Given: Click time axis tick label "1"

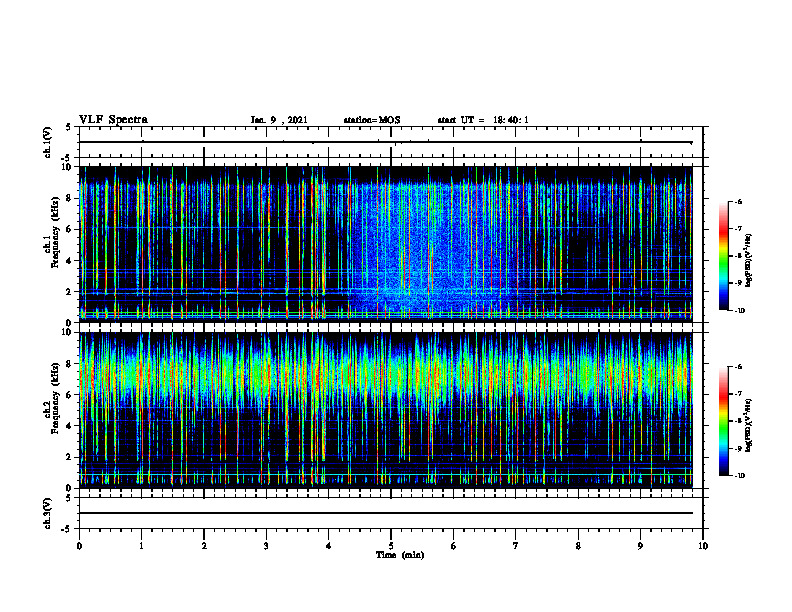Looking at the screenshot, I should click(141, 546).
